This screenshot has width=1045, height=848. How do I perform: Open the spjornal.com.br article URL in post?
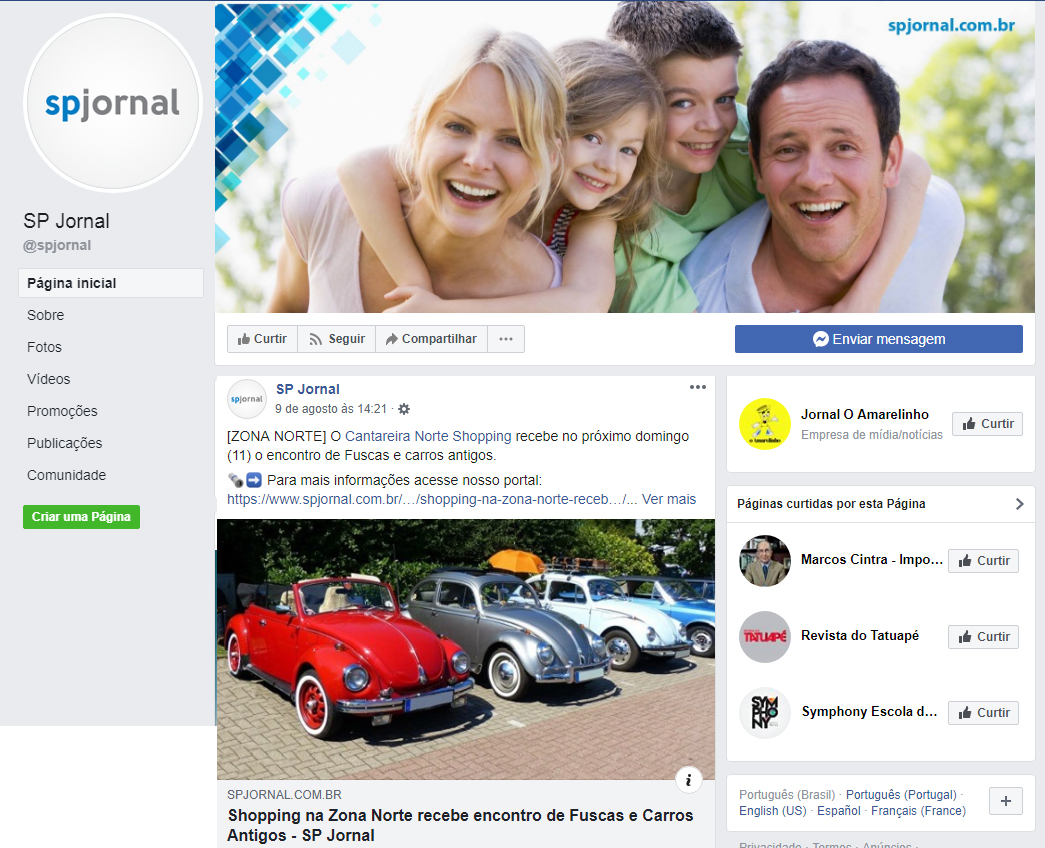point(432,499)
